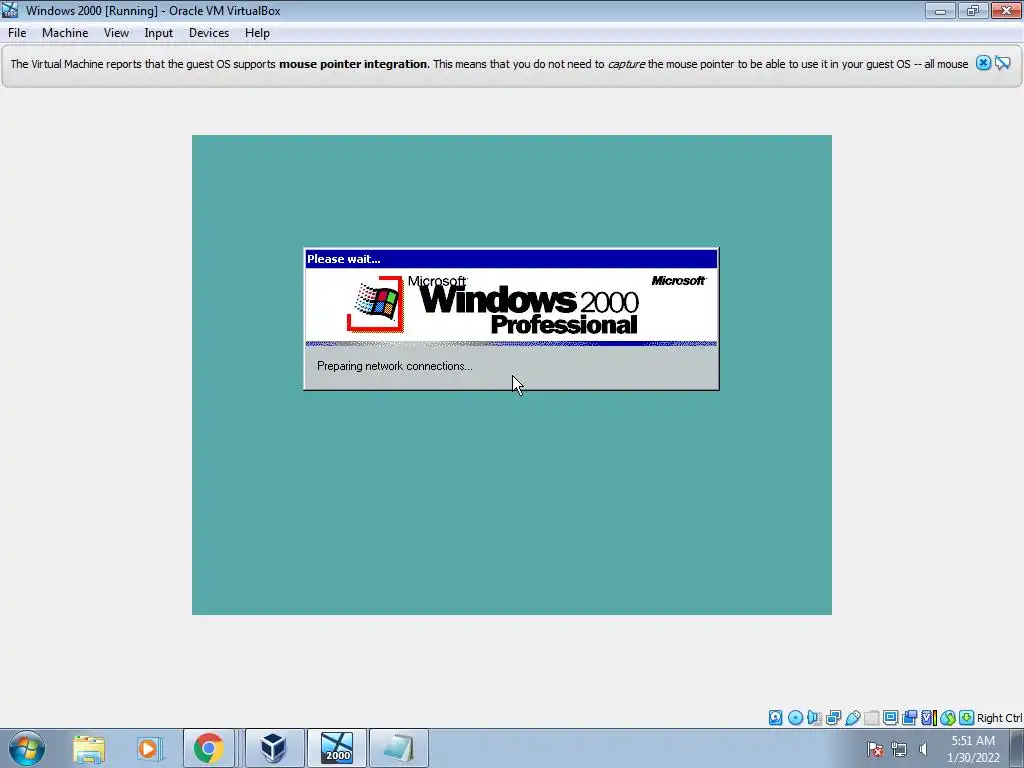1024x768 pixels.
Task: Click the shared folders indicator
Action: [871, 718]
